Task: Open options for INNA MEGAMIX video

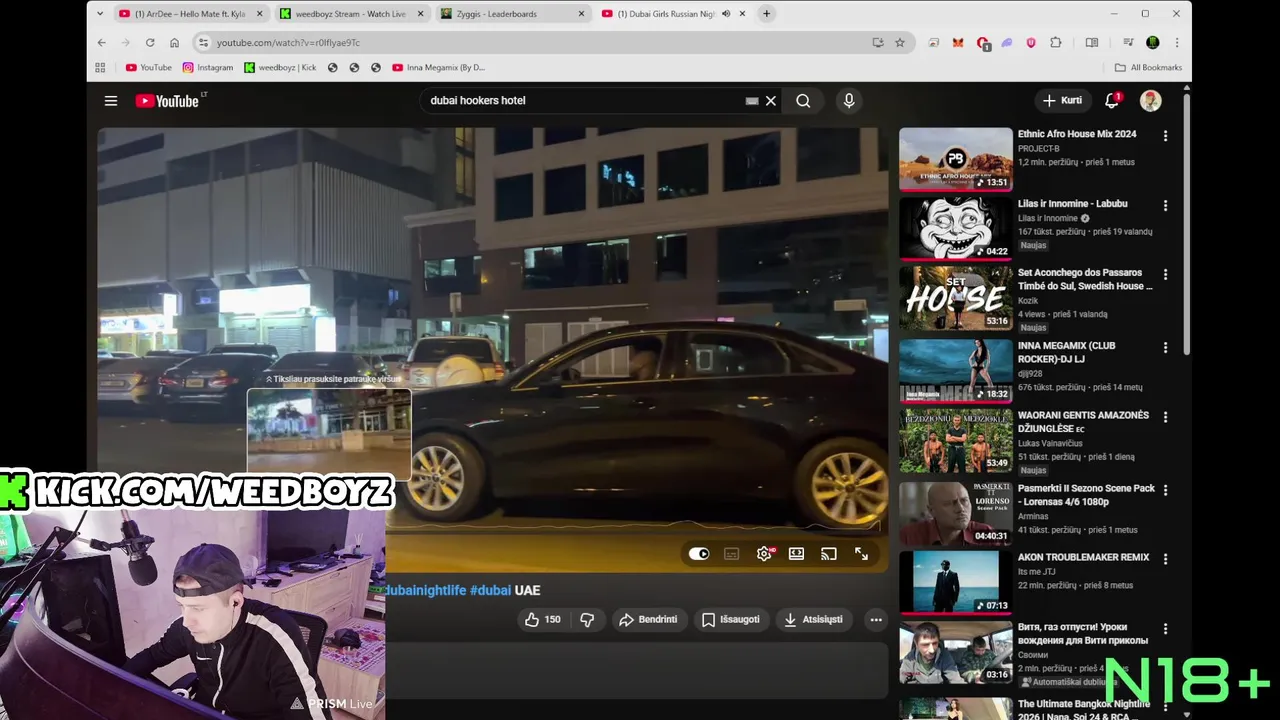Action: 1165,348
